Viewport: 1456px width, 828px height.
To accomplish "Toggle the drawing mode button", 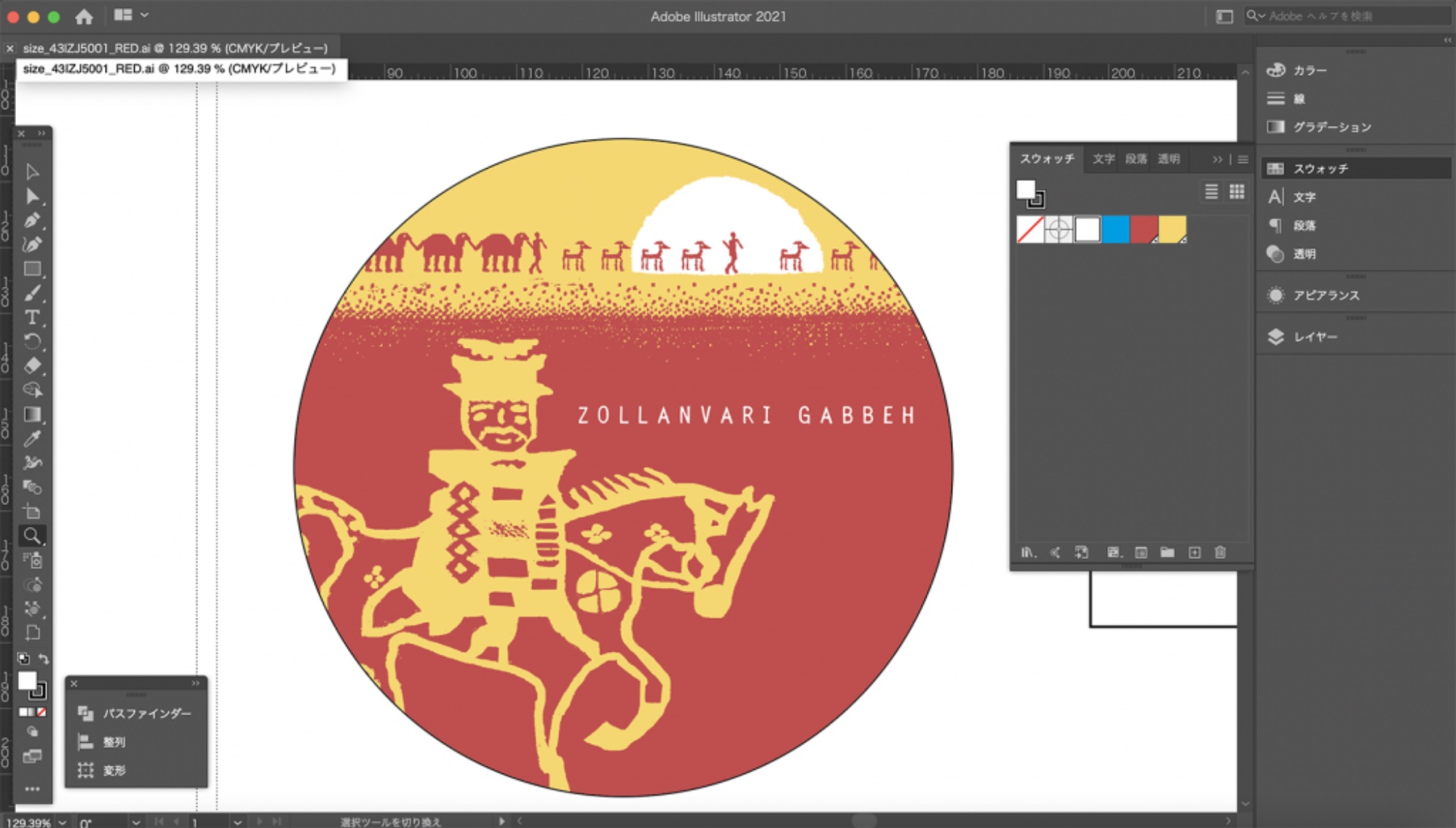I will click(x=32, y=732).
